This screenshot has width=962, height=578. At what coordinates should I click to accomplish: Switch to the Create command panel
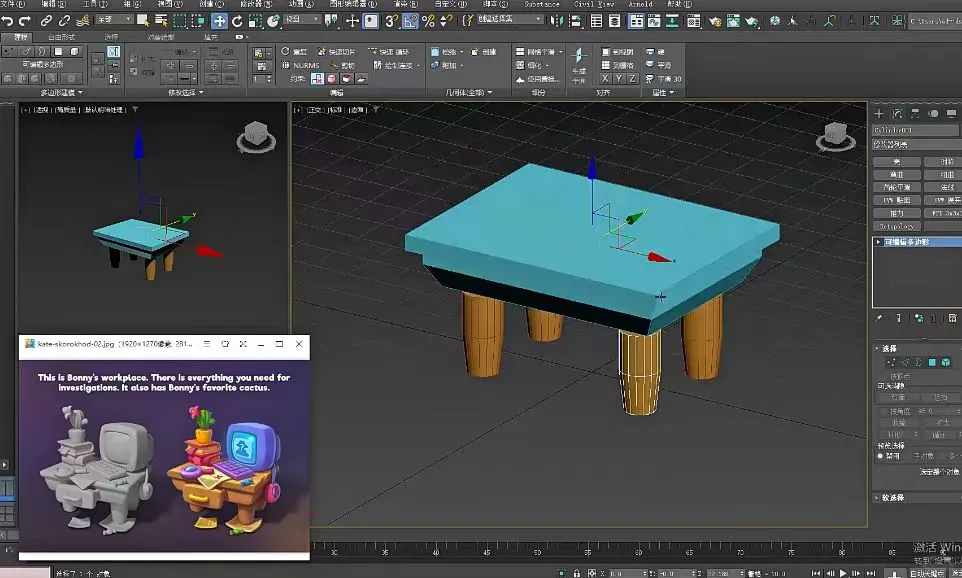[x=879, y=112]
